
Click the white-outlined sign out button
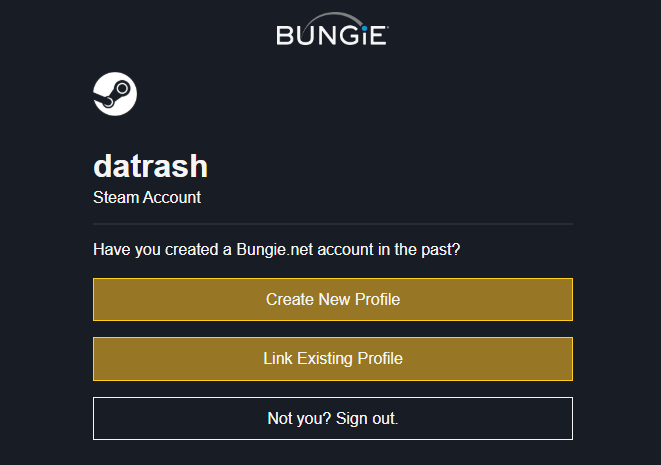[x=333, y=419]
